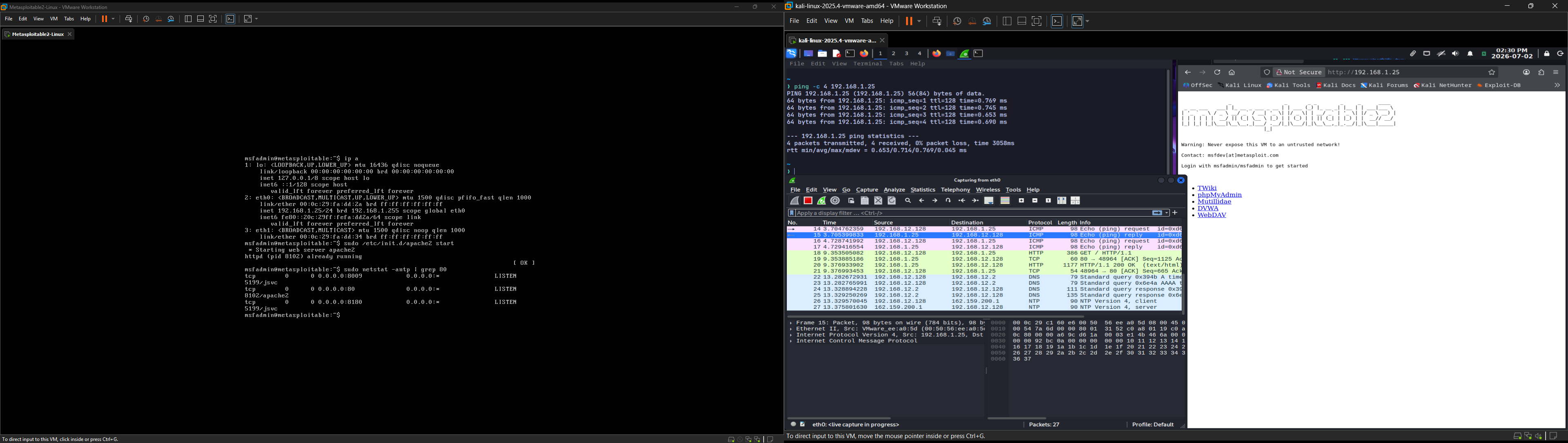
Task: Add a display filter button (plus)
Action: [x=1176, y=213]
